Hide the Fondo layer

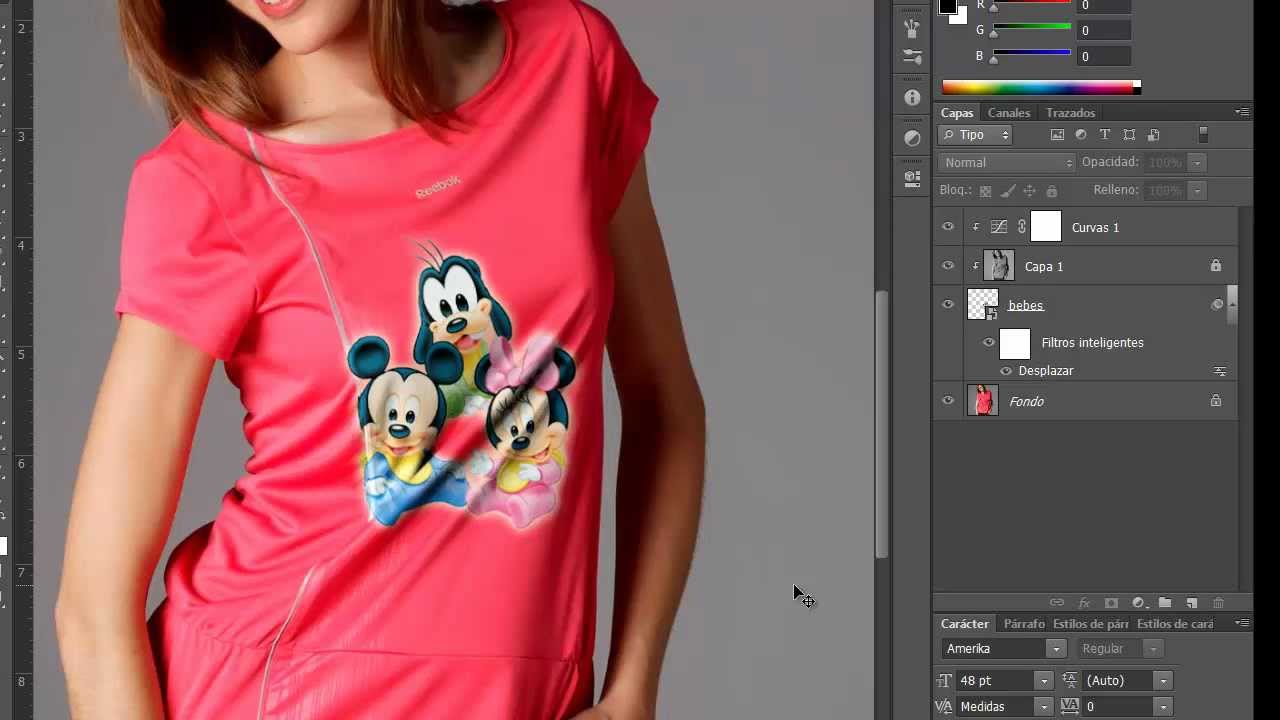[x=948, y=401]
